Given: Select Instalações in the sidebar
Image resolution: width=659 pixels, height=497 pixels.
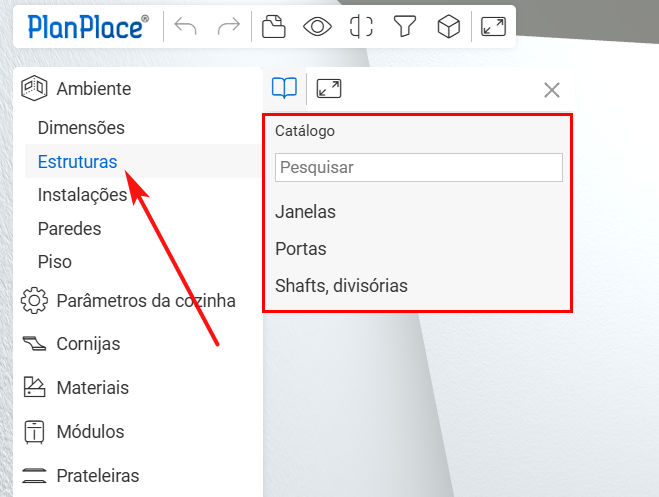Looking at the screenshot, I should tap(82, 195).
